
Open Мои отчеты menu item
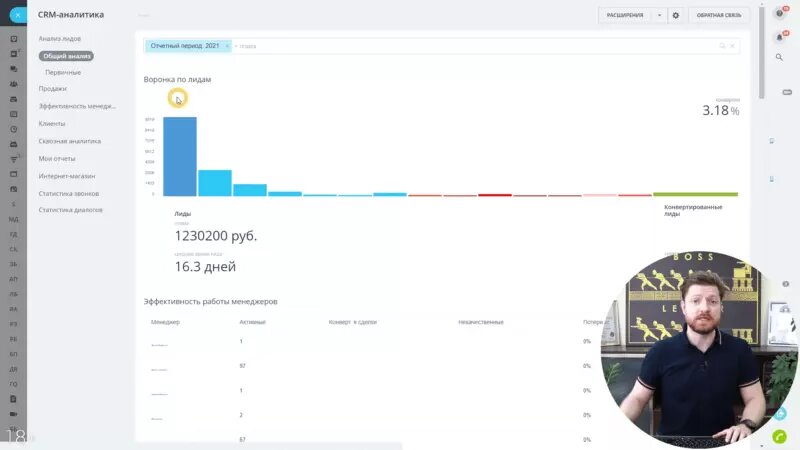click(57, 159)
